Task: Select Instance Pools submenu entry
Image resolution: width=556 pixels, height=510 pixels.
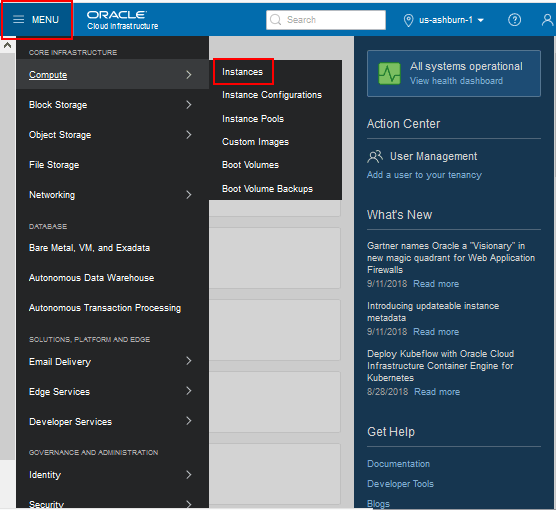Action: pos(253,118)
